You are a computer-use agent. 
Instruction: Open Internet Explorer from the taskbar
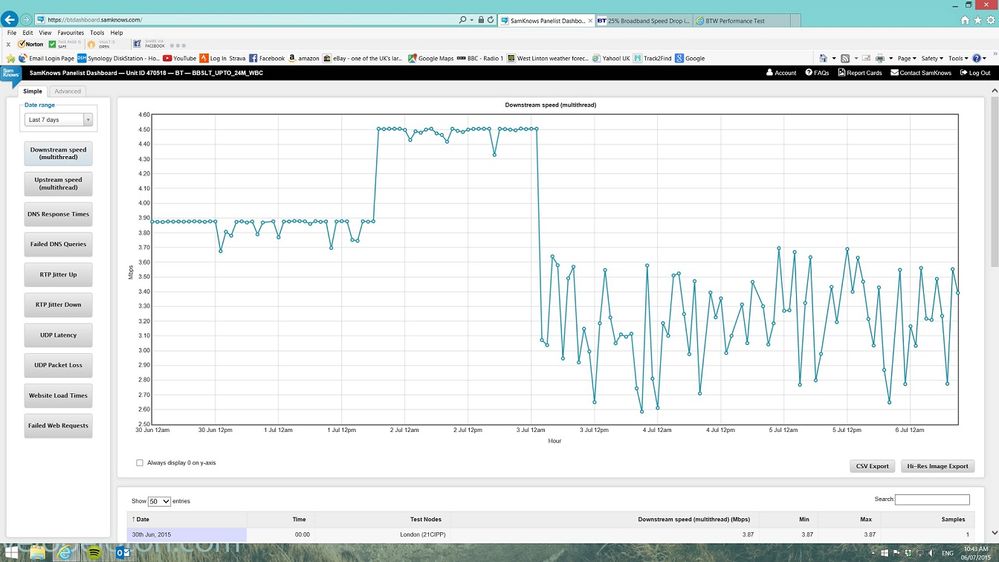65,552
